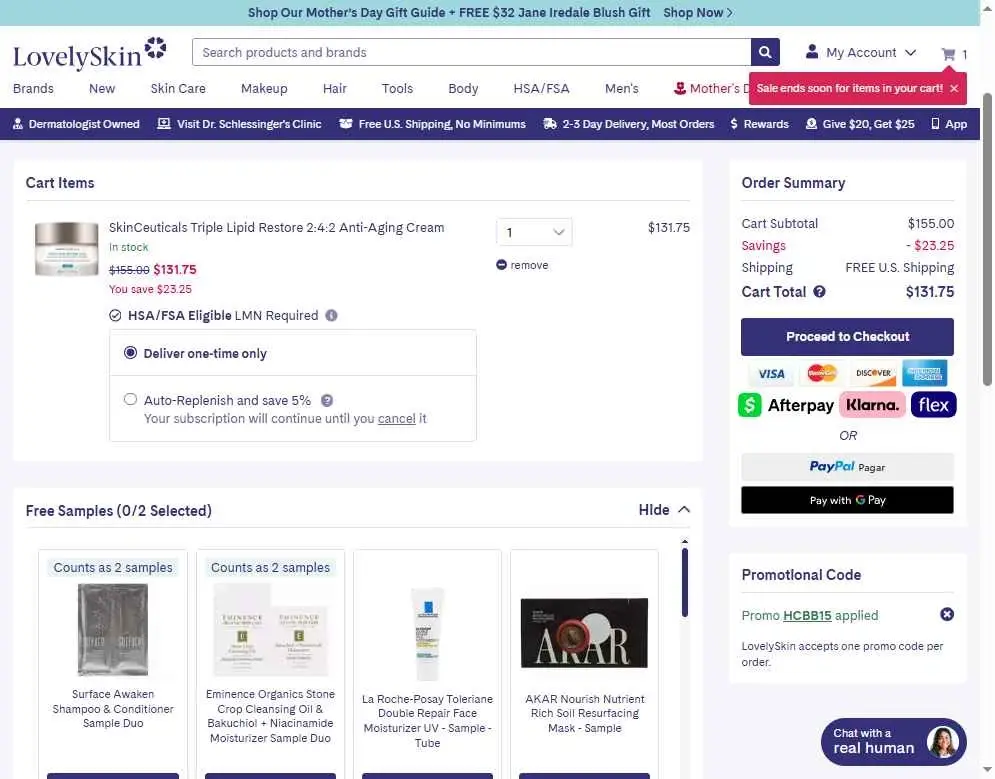Screen dimensions: 995x779
Task: Open the Auto-Replenish help question icon
Action: point(327,400)
